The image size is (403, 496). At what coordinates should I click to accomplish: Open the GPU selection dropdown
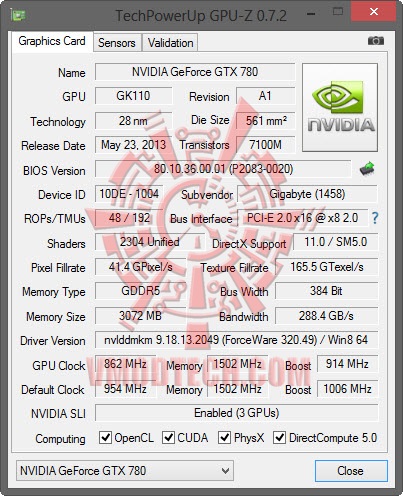point(125,471)
